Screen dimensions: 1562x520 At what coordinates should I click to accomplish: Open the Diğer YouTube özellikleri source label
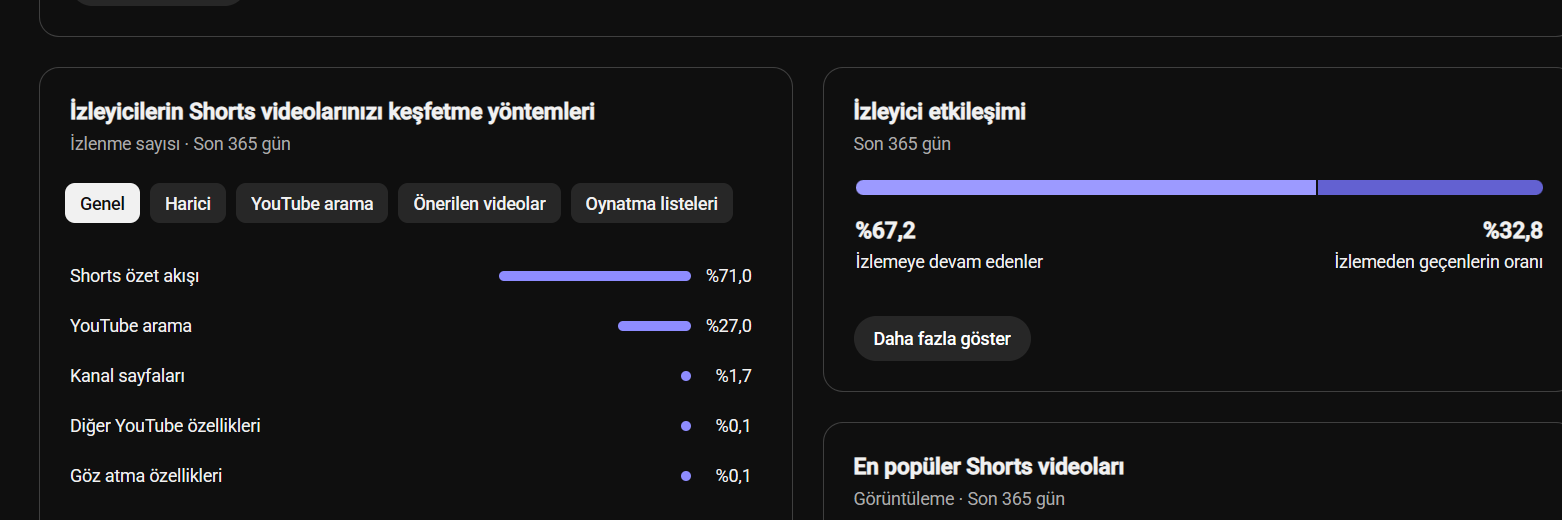tap(165, 426)
